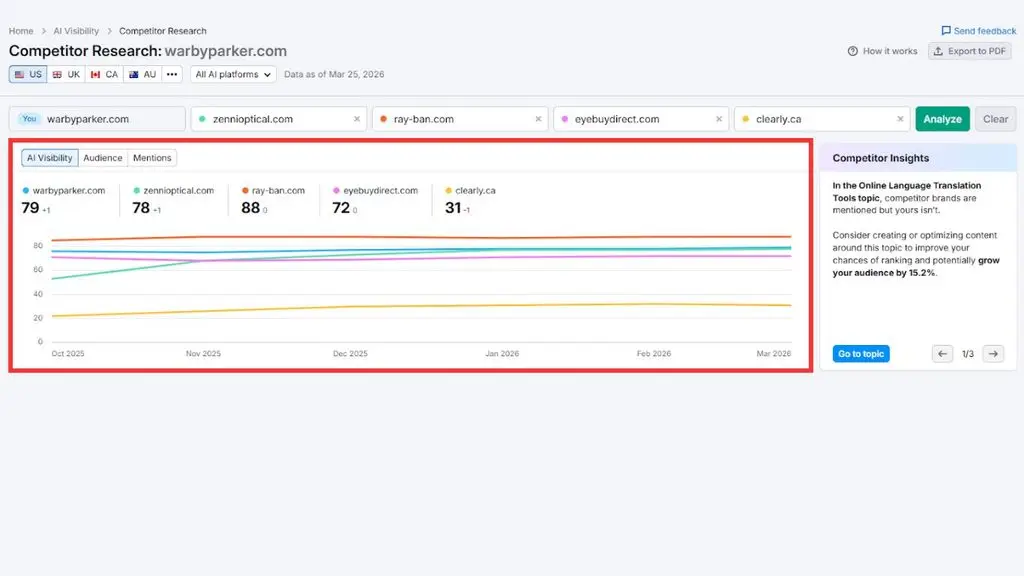
Task: Open more countries ellipsis menu
Action: pyautogui.click(x=172, y=74)
